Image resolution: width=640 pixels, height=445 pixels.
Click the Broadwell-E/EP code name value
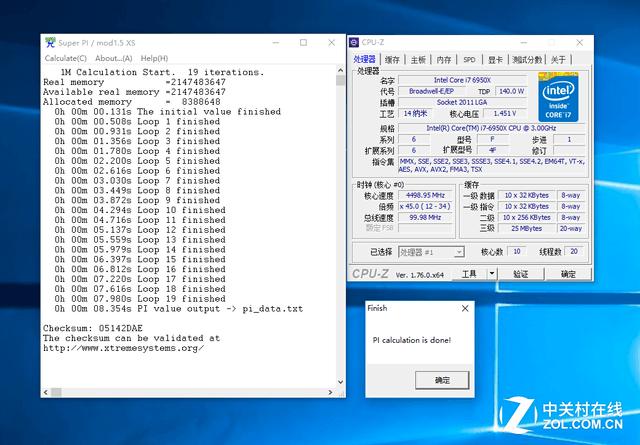431,91
